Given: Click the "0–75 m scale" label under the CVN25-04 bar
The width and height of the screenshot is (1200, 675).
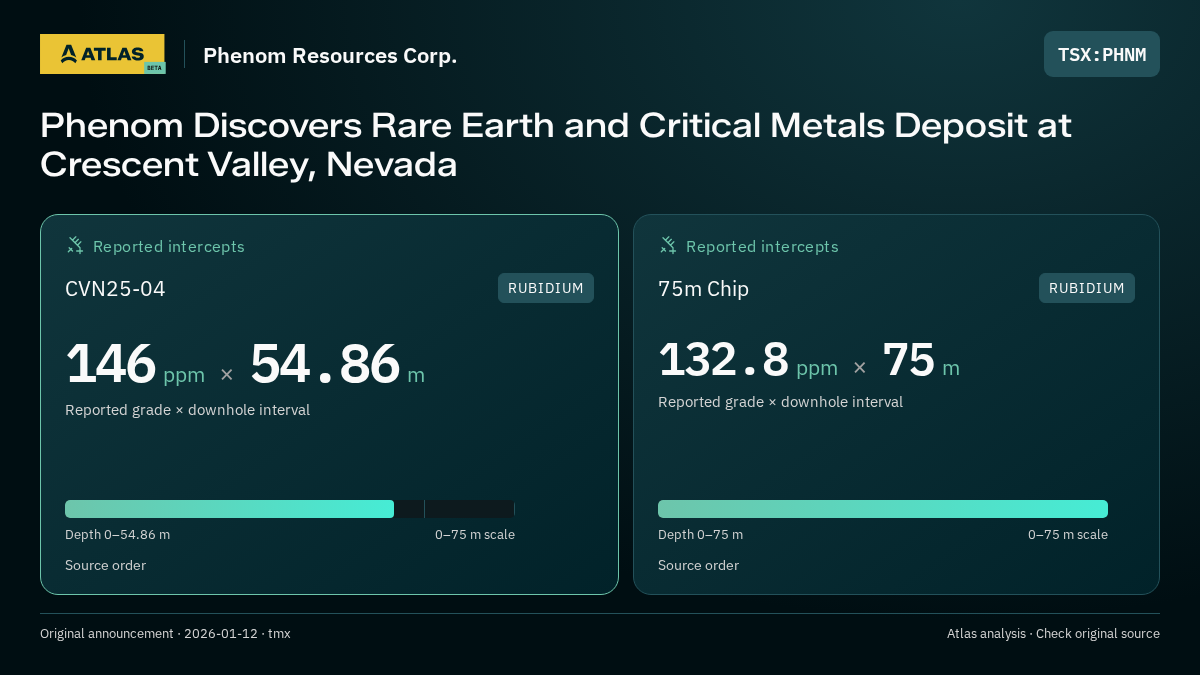Looking at the screenshot, I should pyautogui.click(x=475, y=534).
